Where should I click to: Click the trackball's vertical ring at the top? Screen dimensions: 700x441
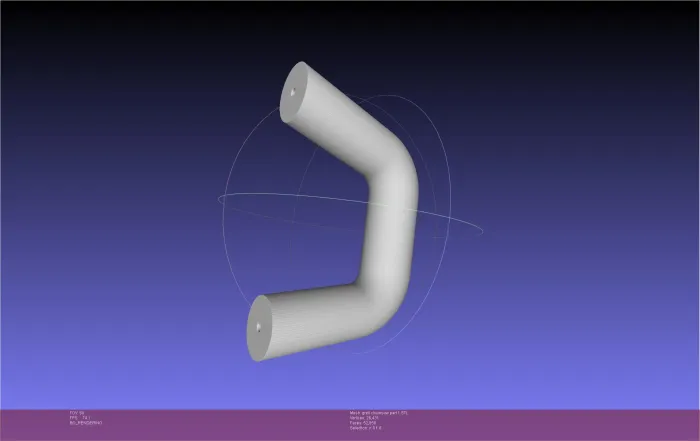(400, 97)
